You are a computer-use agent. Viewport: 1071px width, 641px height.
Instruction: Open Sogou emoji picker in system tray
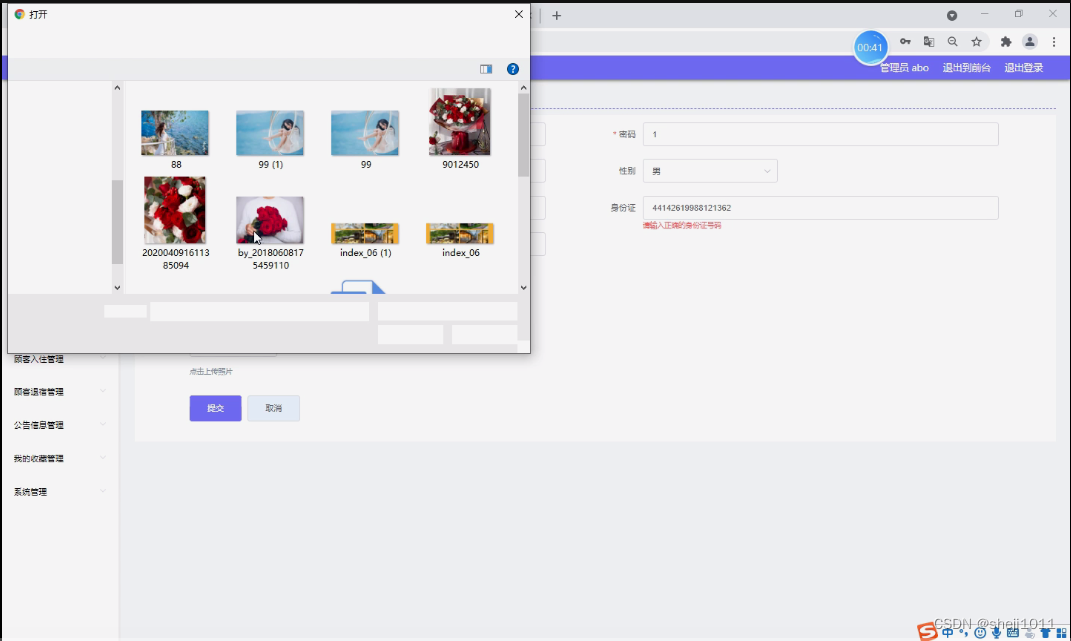[980, 632]
